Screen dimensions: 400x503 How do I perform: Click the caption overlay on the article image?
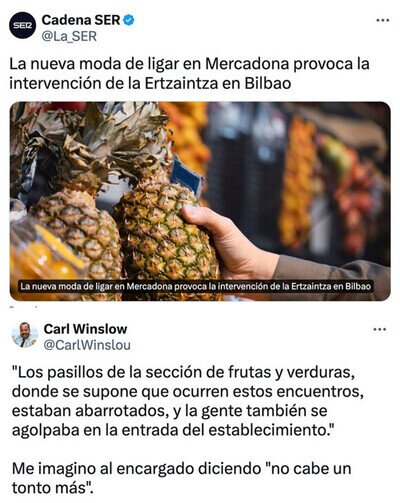point(196,286)
